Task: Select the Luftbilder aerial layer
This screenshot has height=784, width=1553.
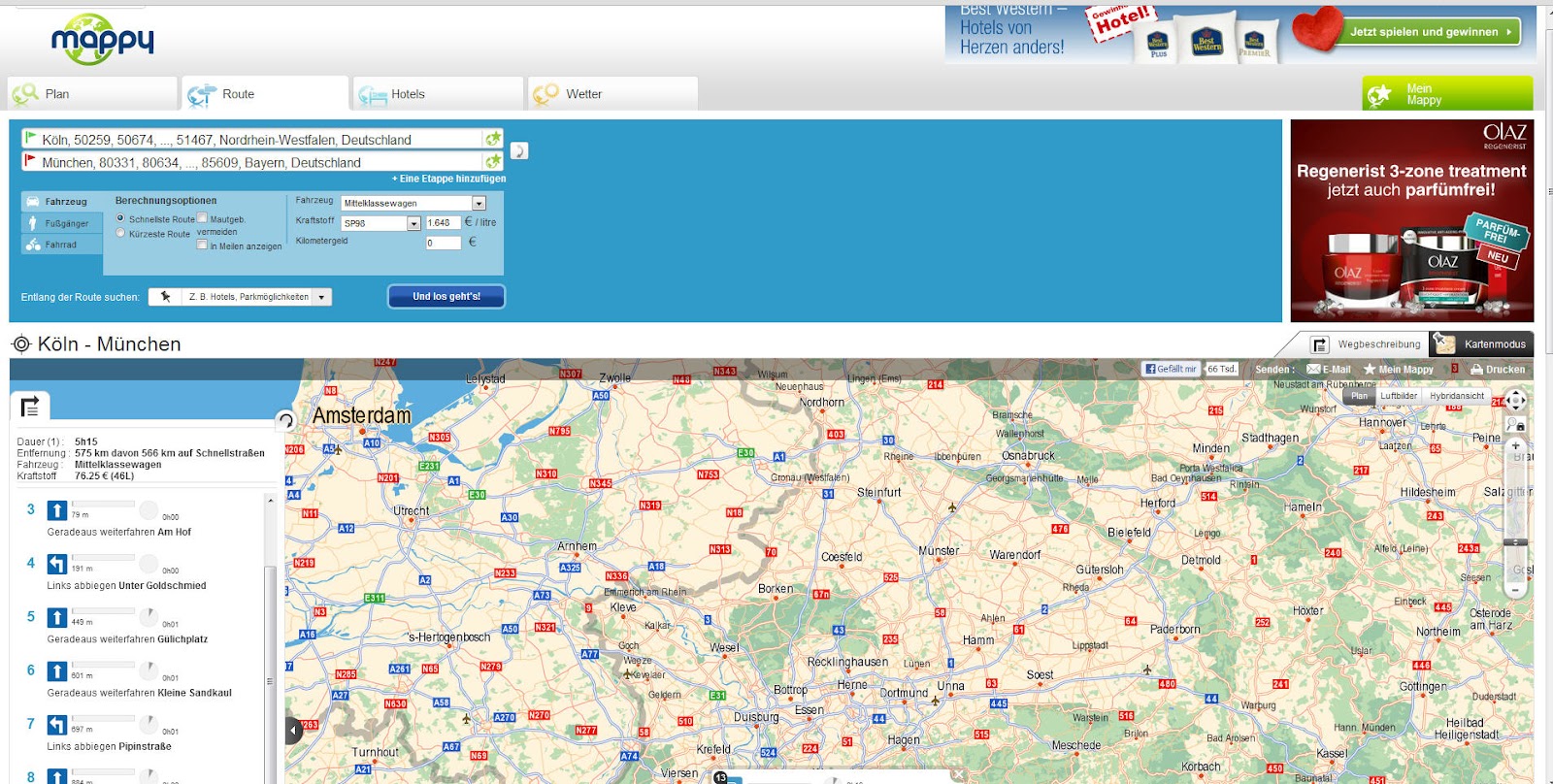Action: coord(1399,396)
